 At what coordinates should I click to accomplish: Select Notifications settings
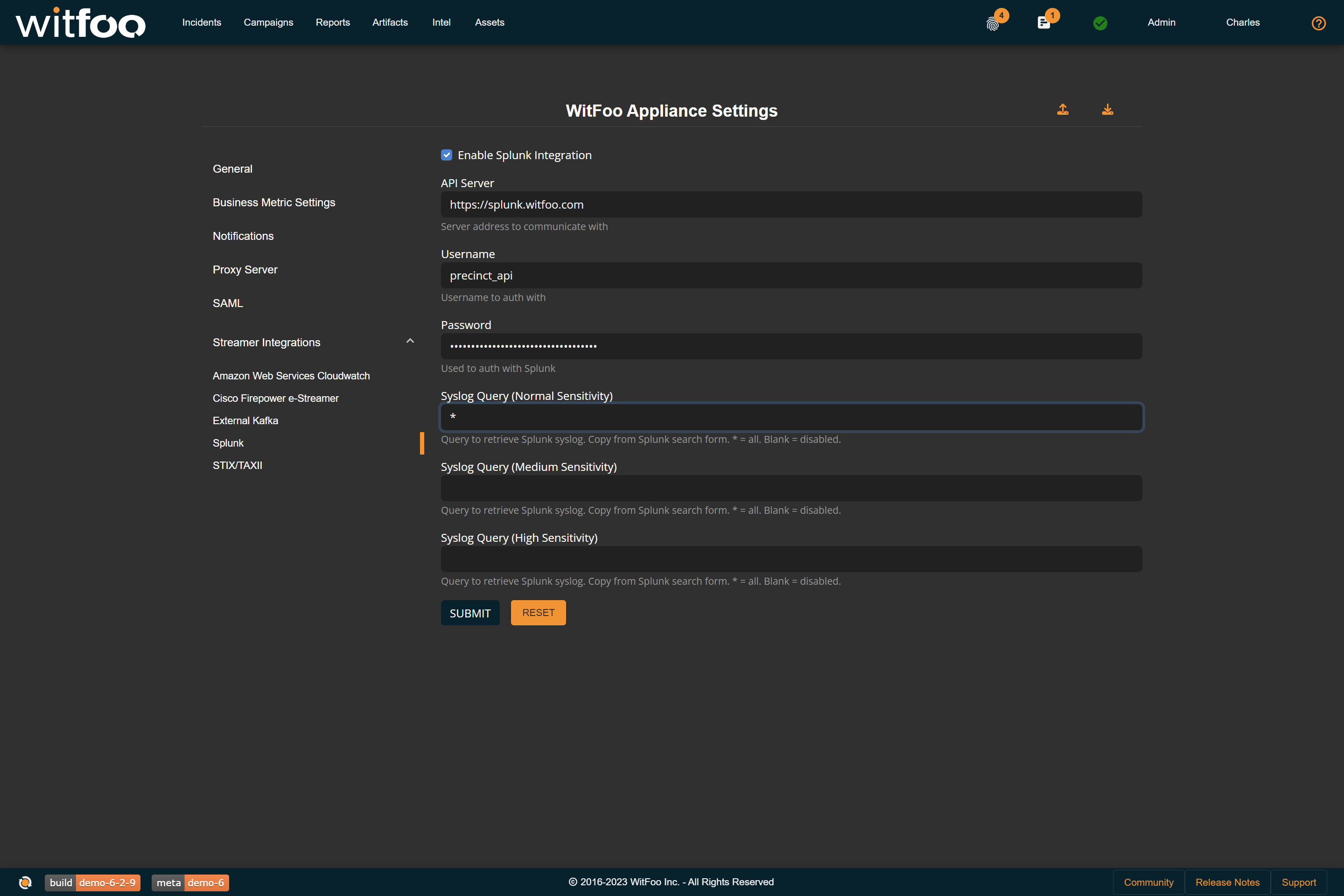pos(243,236)
